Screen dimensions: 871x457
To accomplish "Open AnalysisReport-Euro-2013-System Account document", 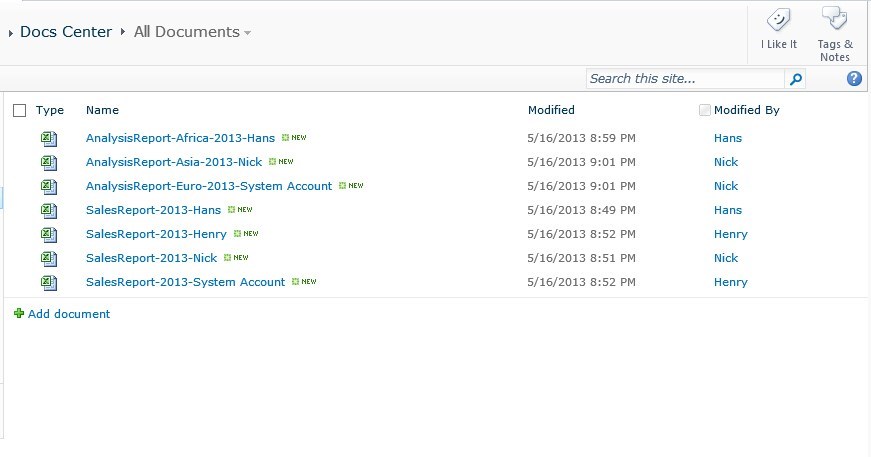I will [209, 186].
